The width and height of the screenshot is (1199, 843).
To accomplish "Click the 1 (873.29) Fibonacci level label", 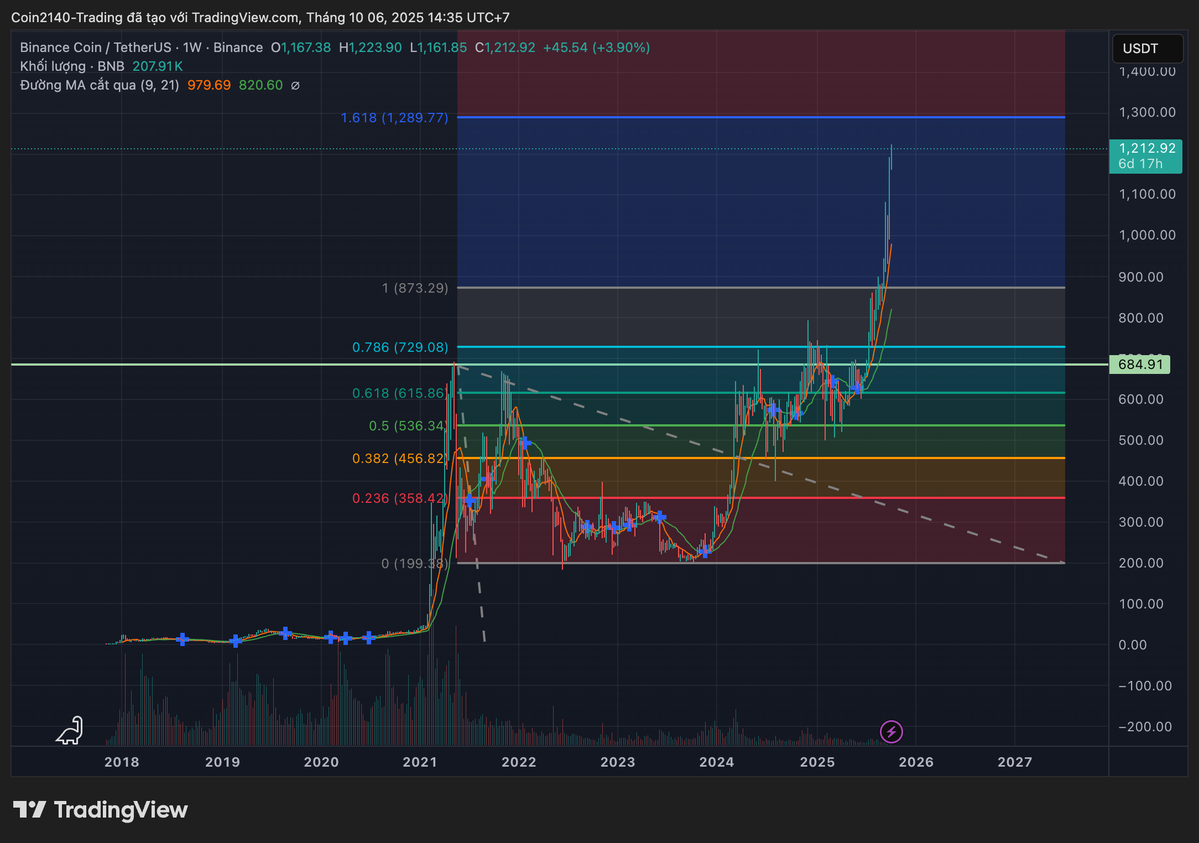I will click(x=415, y=288).
